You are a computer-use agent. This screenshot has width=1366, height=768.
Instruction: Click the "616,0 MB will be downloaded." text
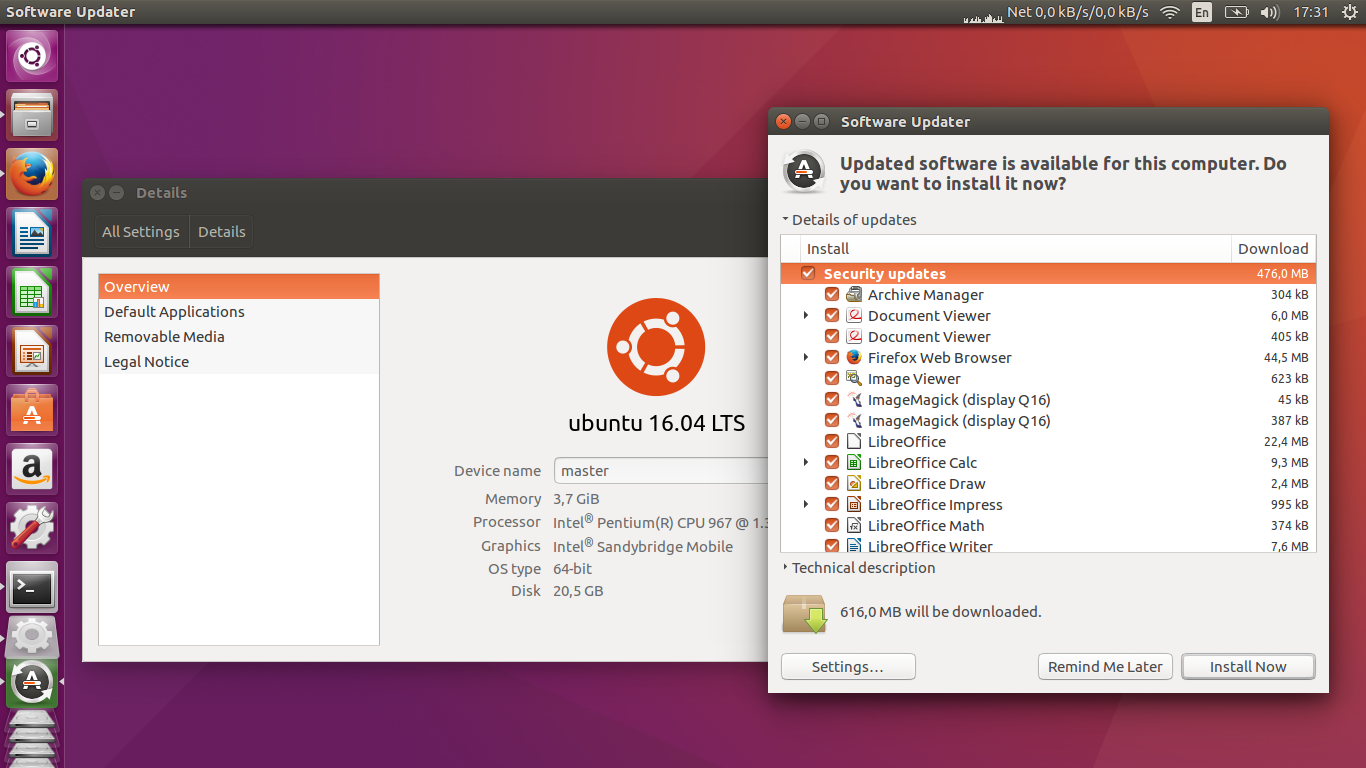coord(940,612)
